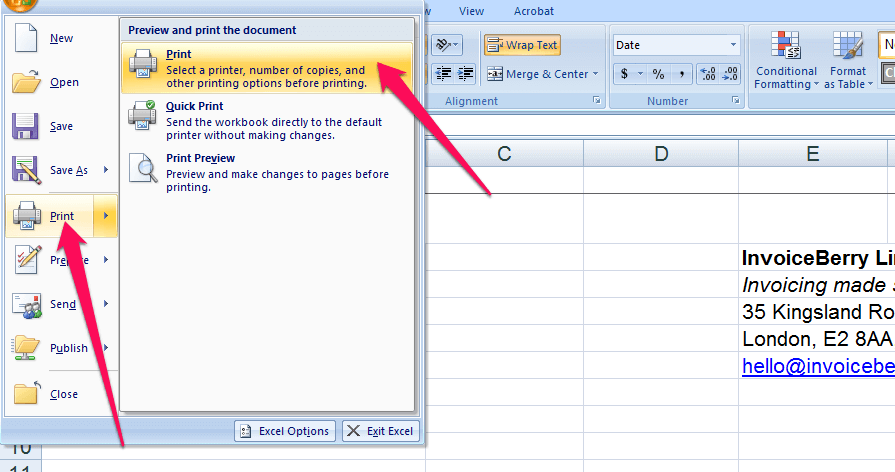This screenshot has height=472, width=895.
Task: Click the Publish folder icon
Action: point(26,348)
